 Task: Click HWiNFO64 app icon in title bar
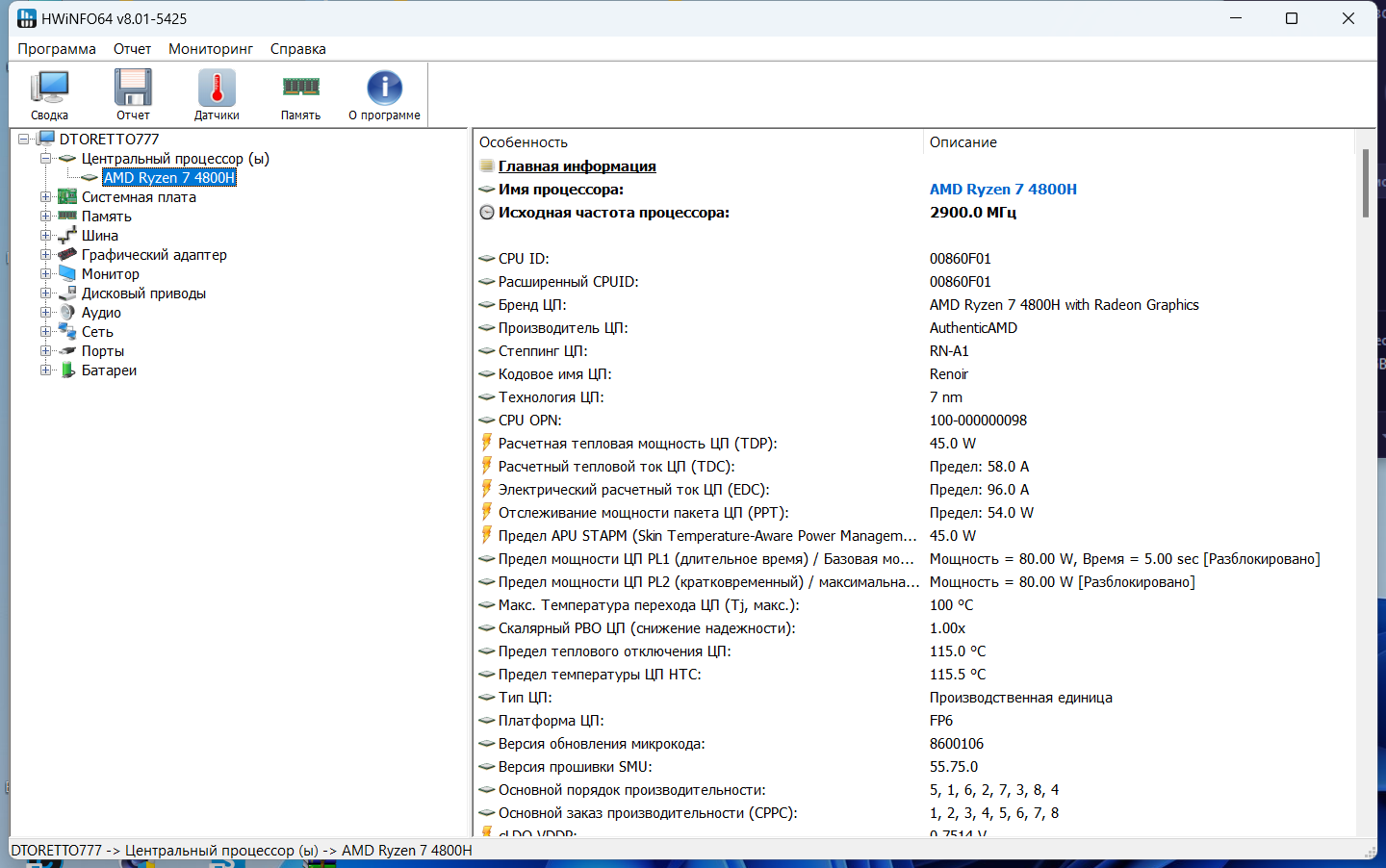click(26, 18)
